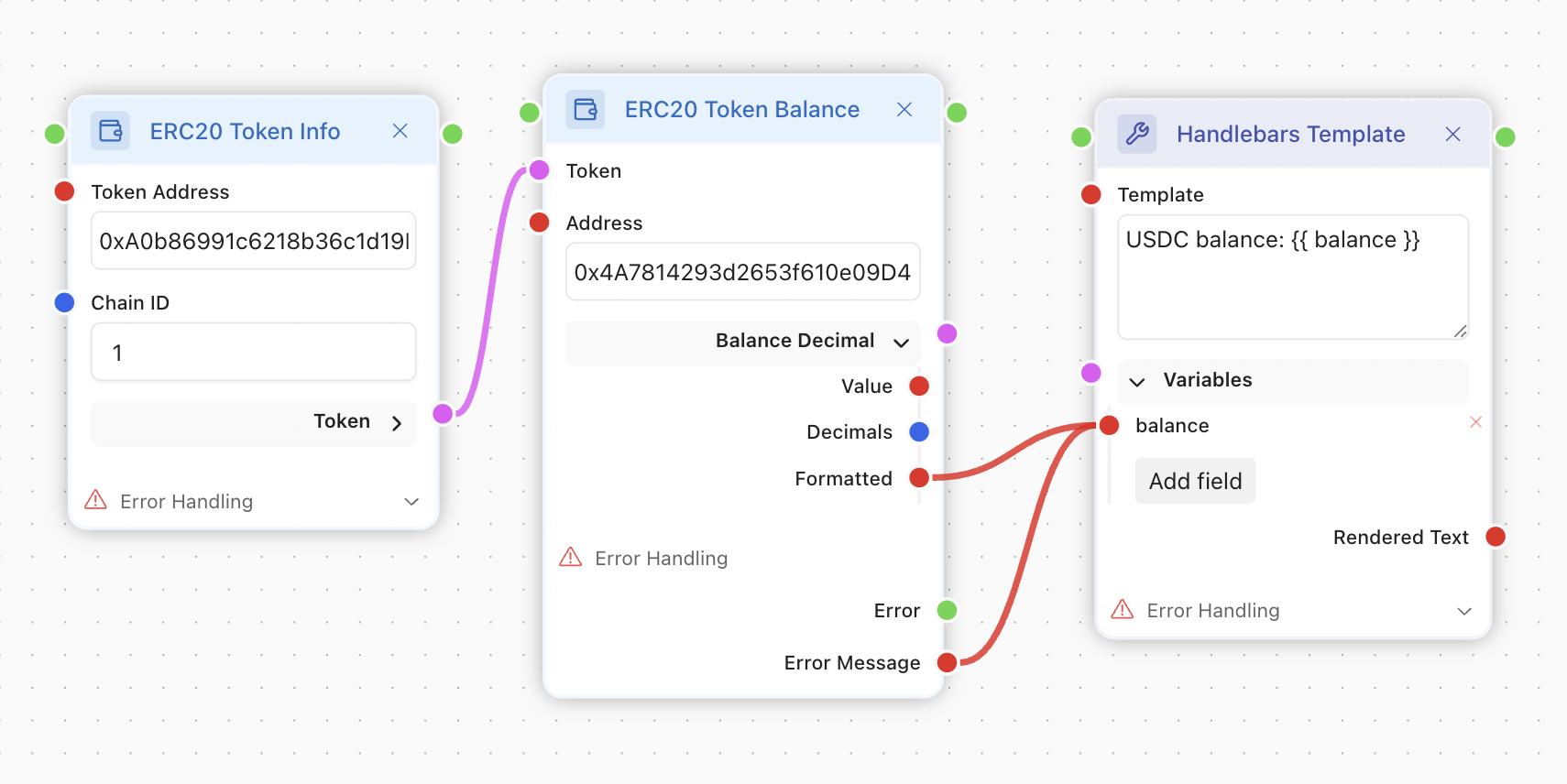Image resolution: width=1567 pixels, height=784 pixels.
Task: Remove the balance variable with red X
Action: tap(1475, 422)
